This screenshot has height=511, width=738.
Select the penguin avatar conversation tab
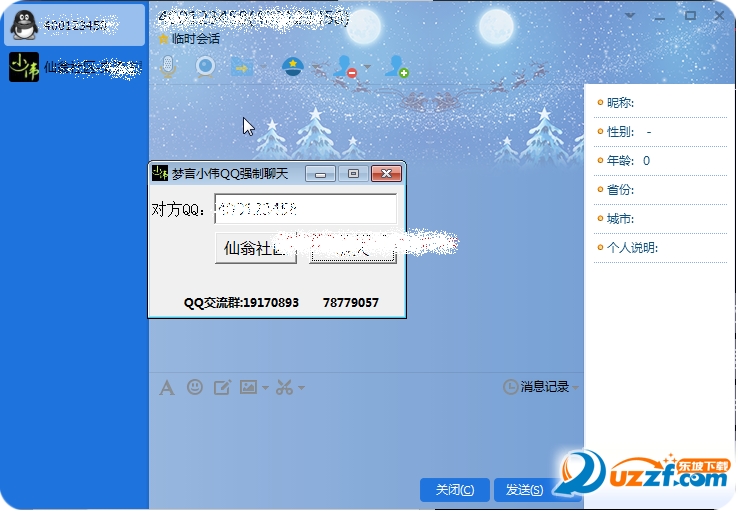[x=74, y=25]
